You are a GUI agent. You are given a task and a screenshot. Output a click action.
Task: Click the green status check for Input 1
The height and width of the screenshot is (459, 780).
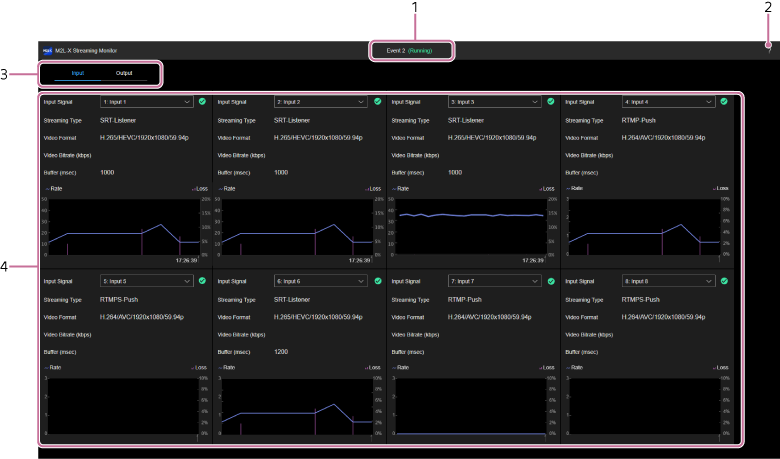click(x=203, y=101)
